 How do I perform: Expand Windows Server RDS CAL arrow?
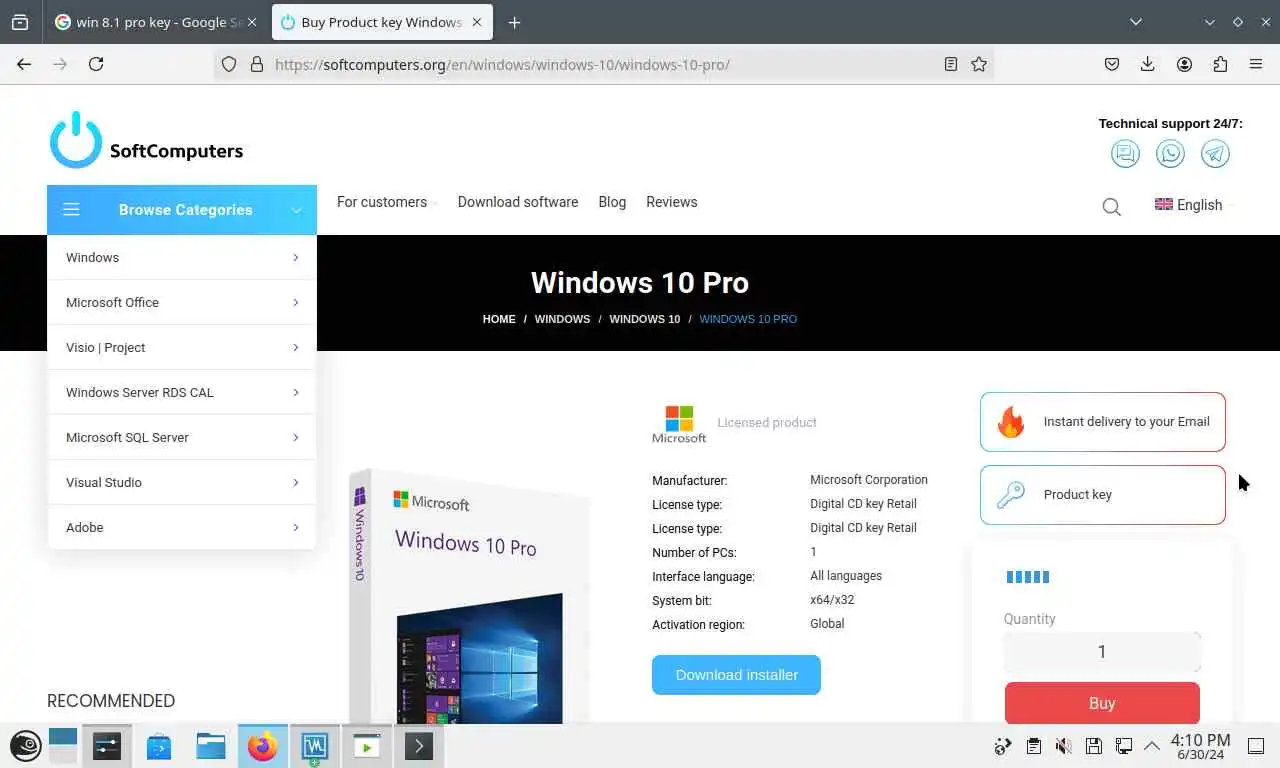(296, 392)
